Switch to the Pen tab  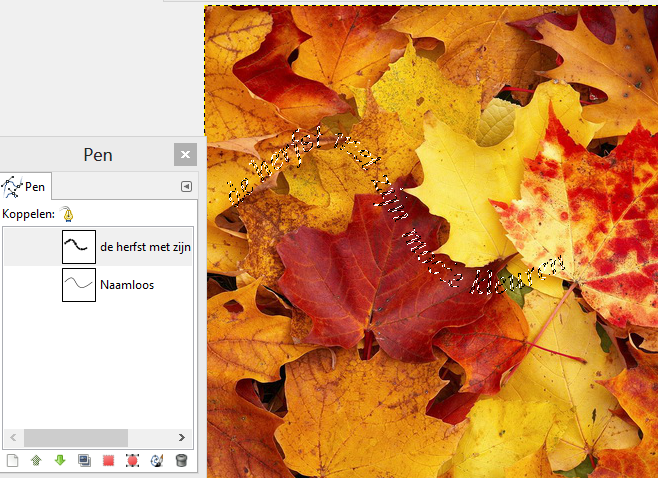[x=26, y=186]
